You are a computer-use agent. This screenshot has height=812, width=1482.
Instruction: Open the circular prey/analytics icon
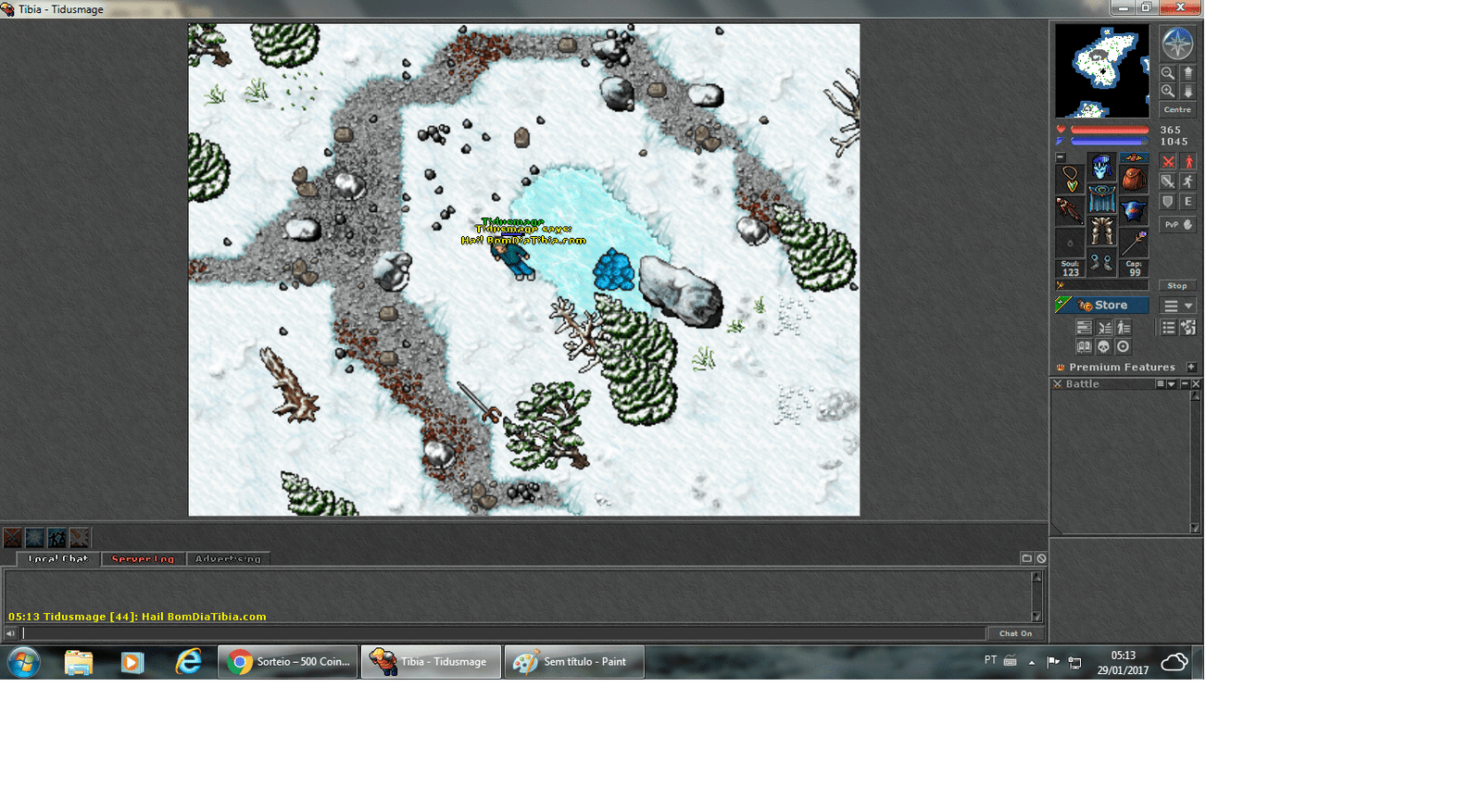tap(1124, 346)
